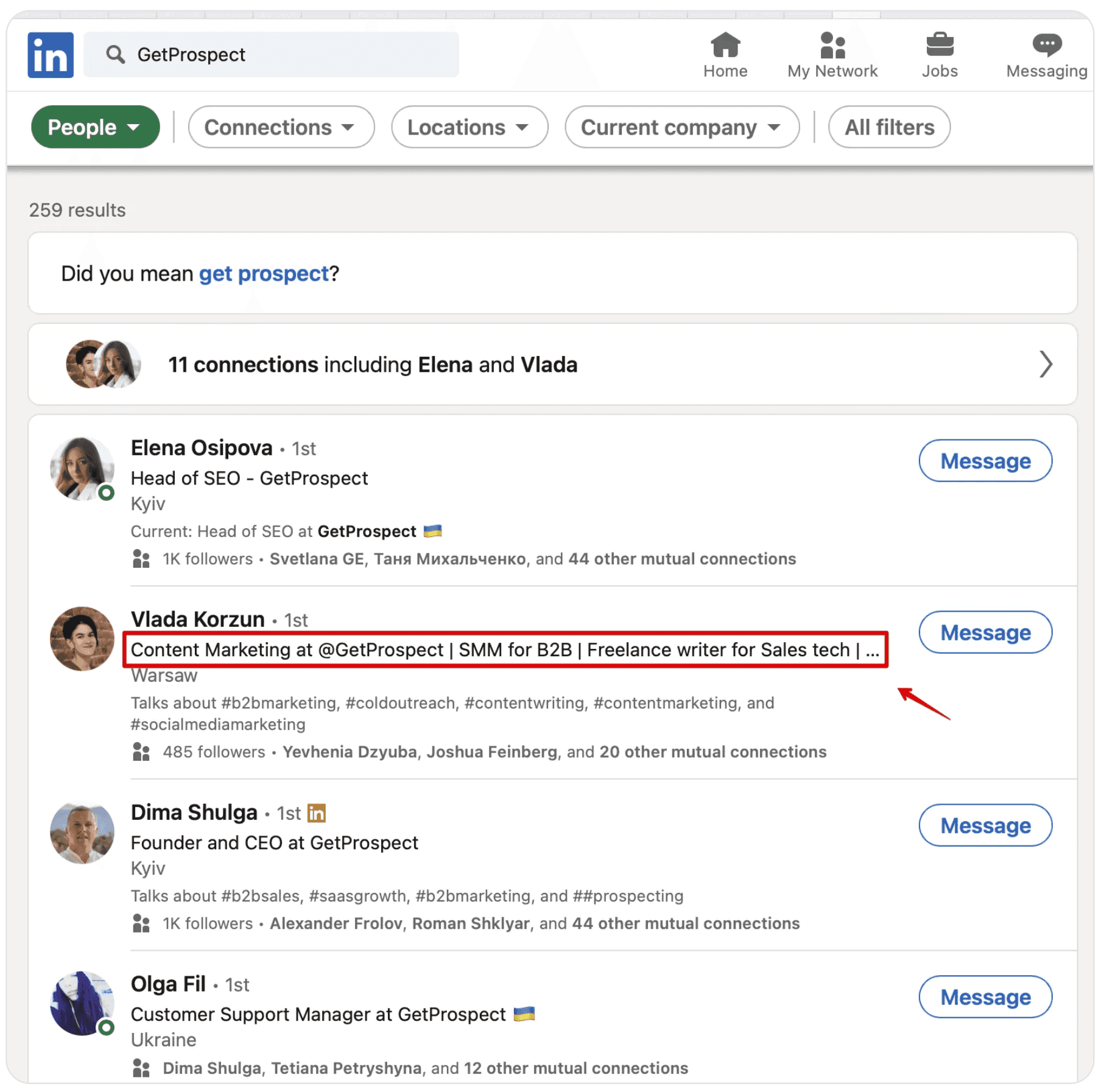The height and width of the screenshot is (1092, 1101).
Task: Open All filters
Action: [x=888, y=127]
